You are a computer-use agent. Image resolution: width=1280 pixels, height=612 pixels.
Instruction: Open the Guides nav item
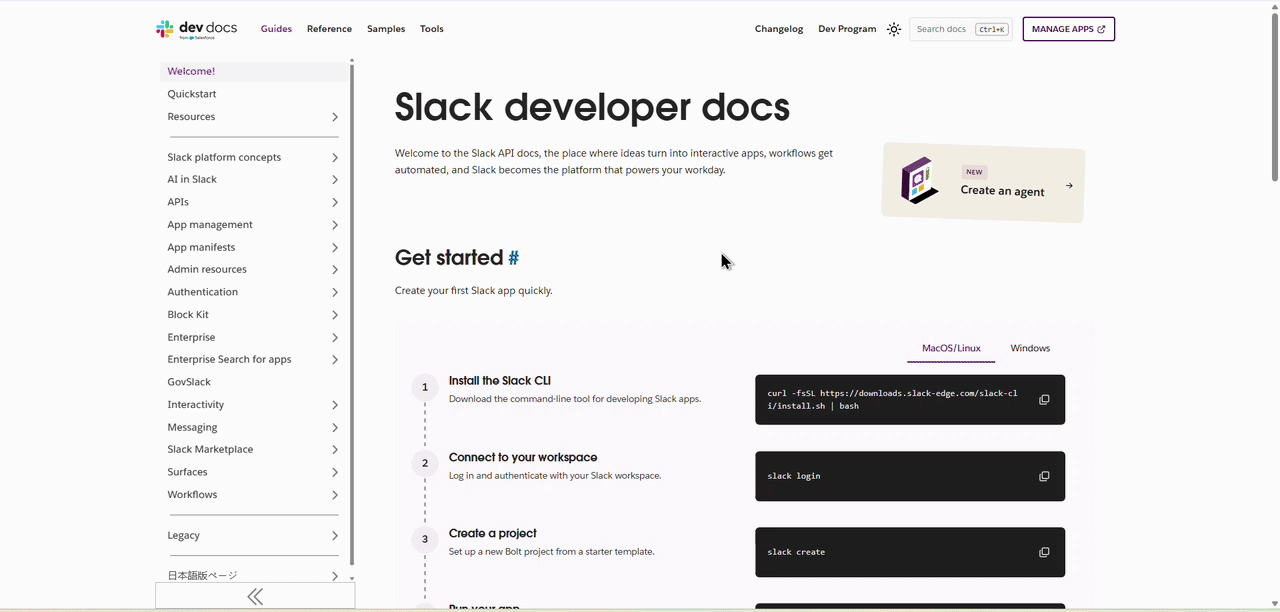coord(276,29)
